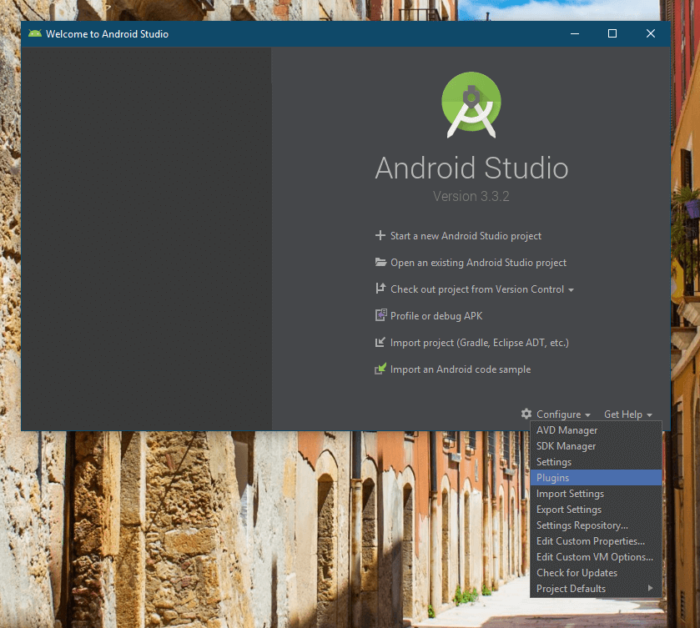This screenshot has height=628, width=700.
Task: Select Settings in the Configure menu
Action: [x=596, y=462]
